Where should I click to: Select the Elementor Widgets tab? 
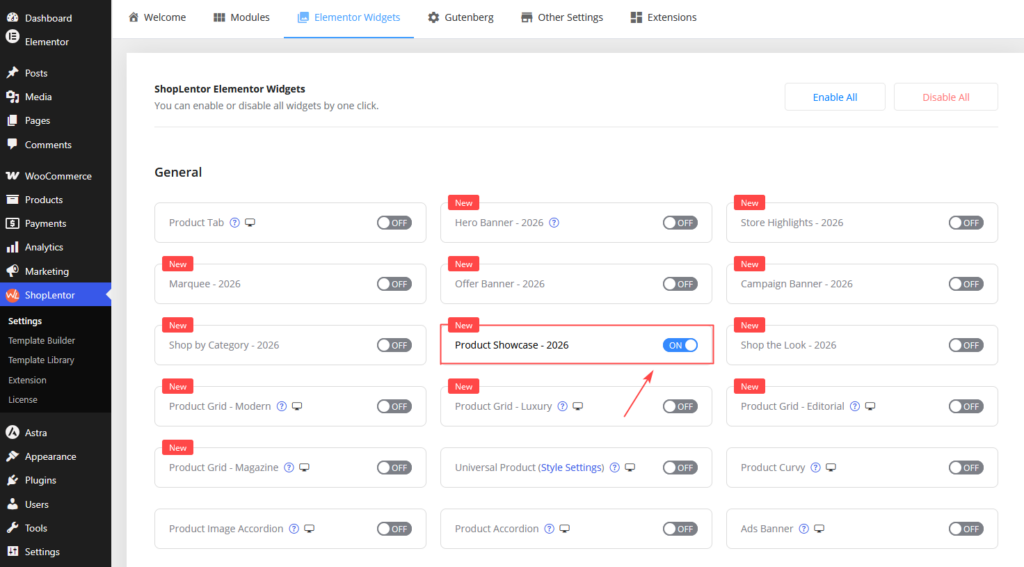[349, 18]
